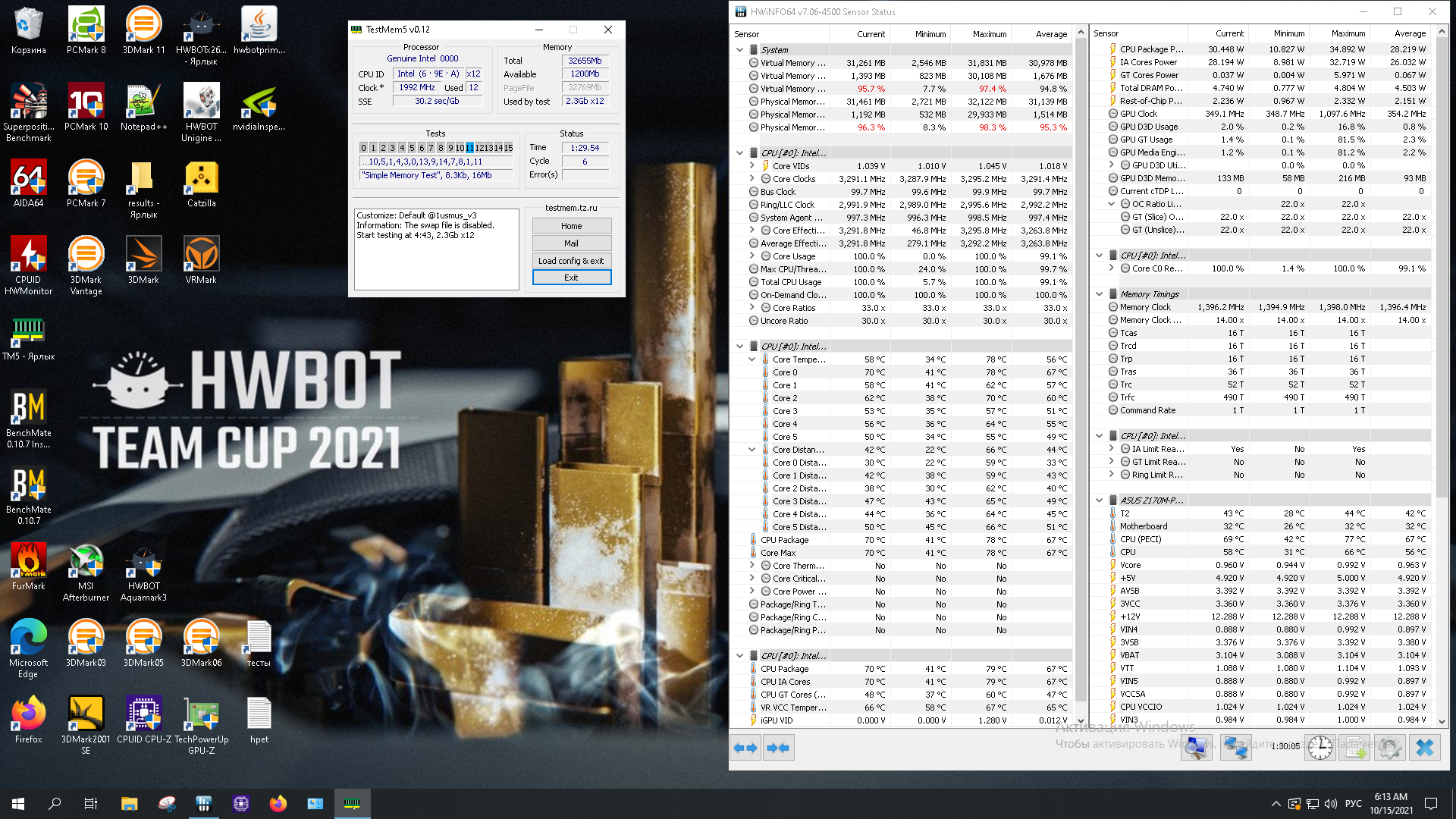Image resolution: width=1456 pixels, height=819 pixels.
Task: Click the expand columns arrows button in HWiNFO
Action: [x=745, y=748]
